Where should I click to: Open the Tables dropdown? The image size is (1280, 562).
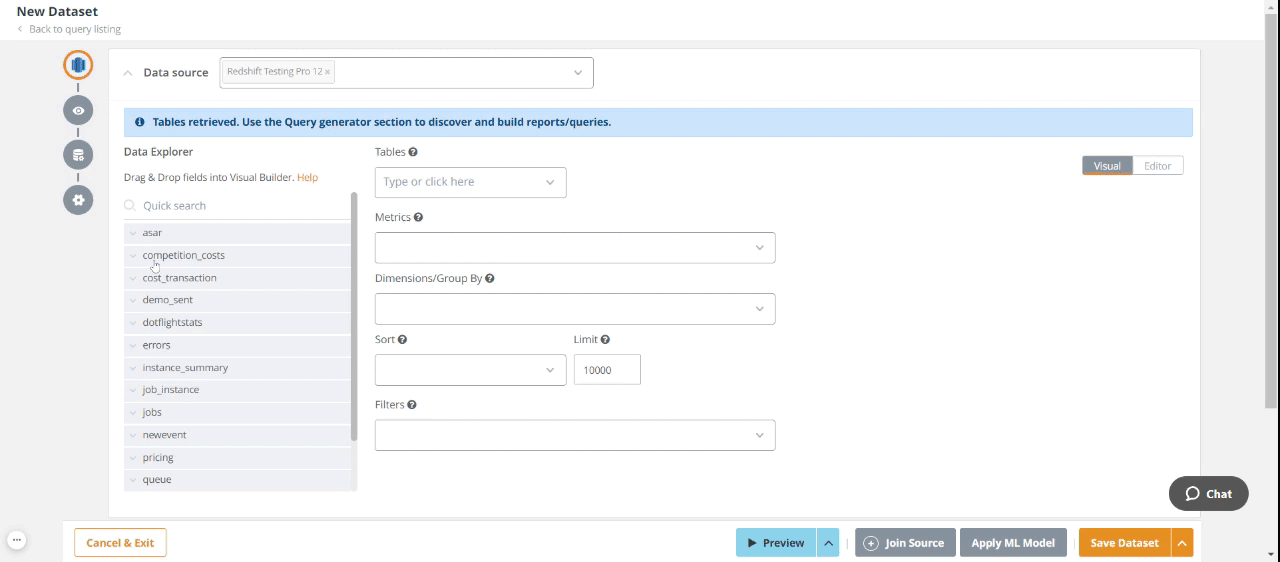click(x=470, y=182)
